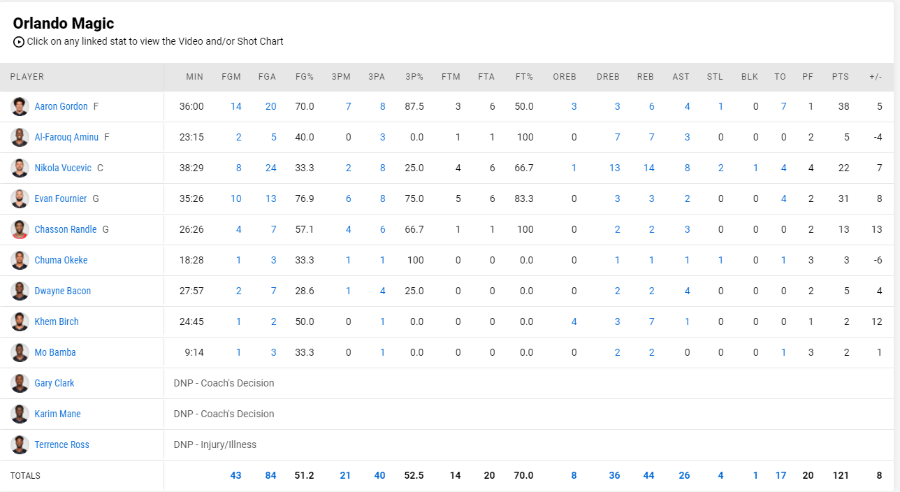Click the PTS column header
Viewport: 900px width, 492px height.
click(840, 76)
